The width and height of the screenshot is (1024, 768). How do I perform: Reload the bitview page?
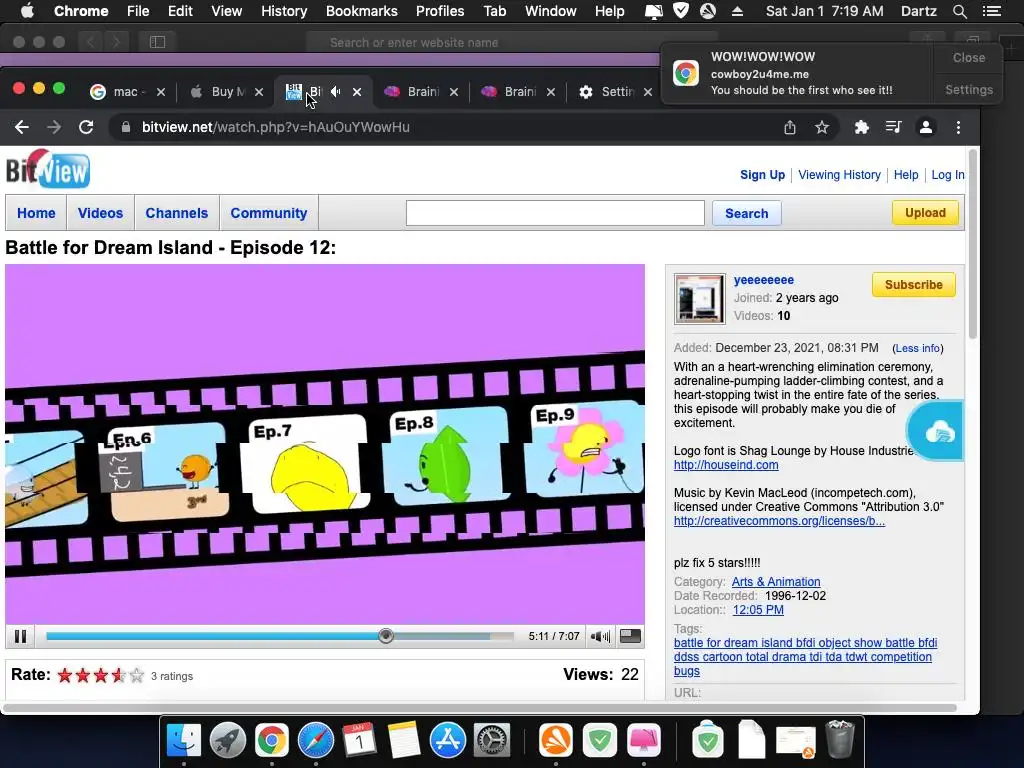click(86, 127)
